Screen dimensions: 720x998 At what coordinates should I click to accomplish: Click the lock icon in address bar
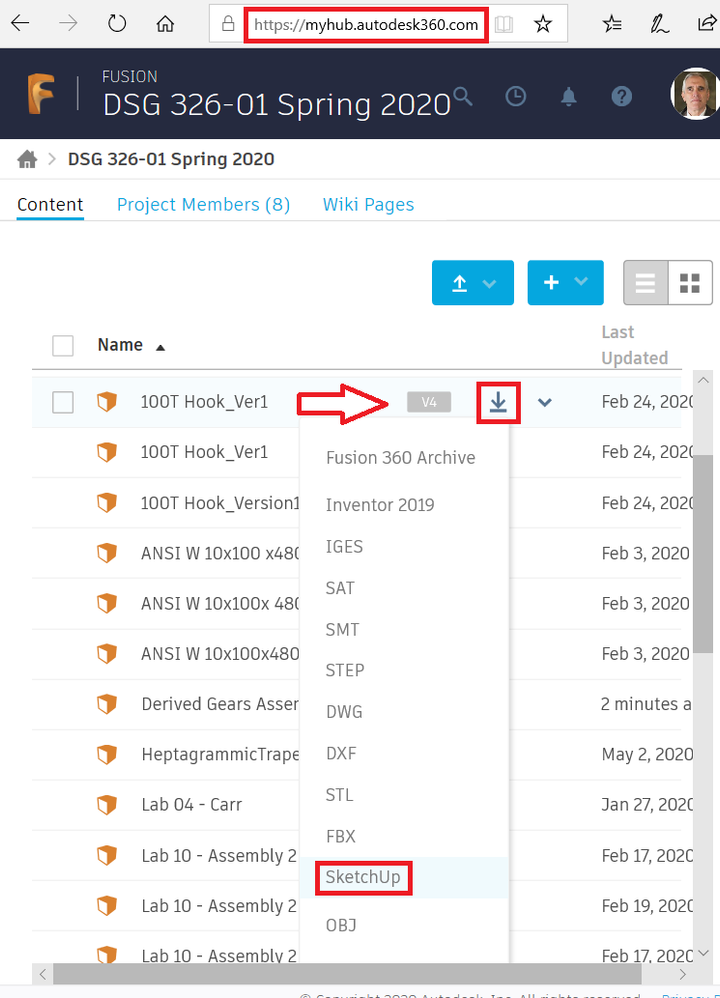tap(228, 24)
